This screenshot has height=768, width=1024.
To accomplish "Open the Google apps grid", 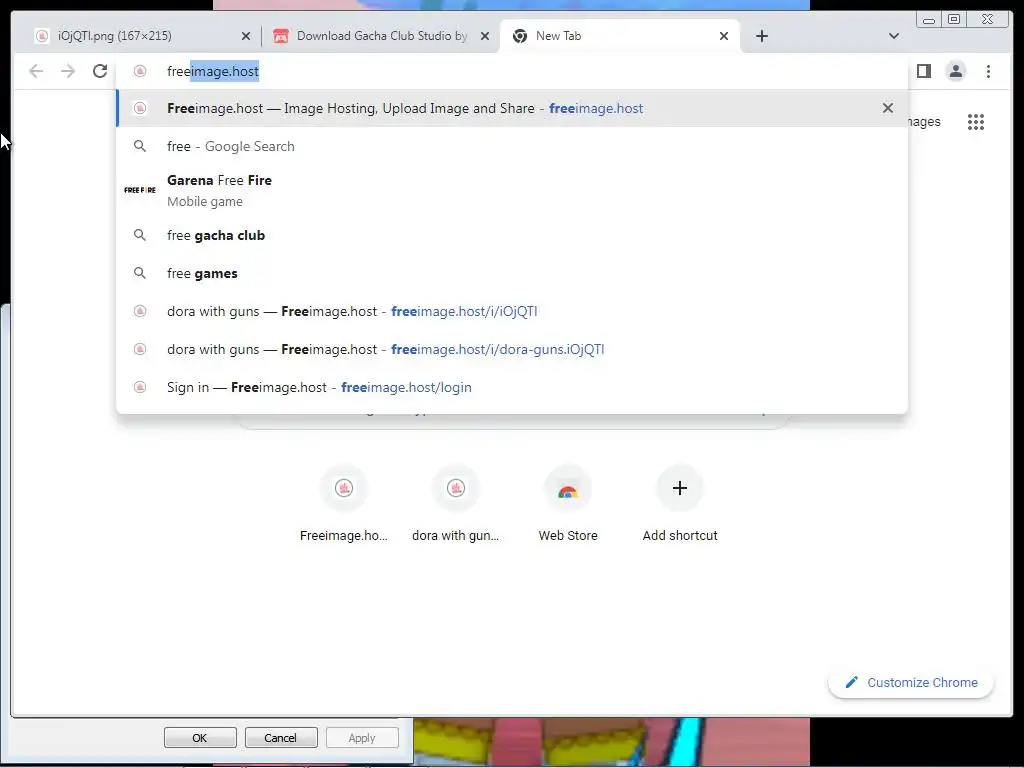I will pyautogui.click(x=976, y=122).
